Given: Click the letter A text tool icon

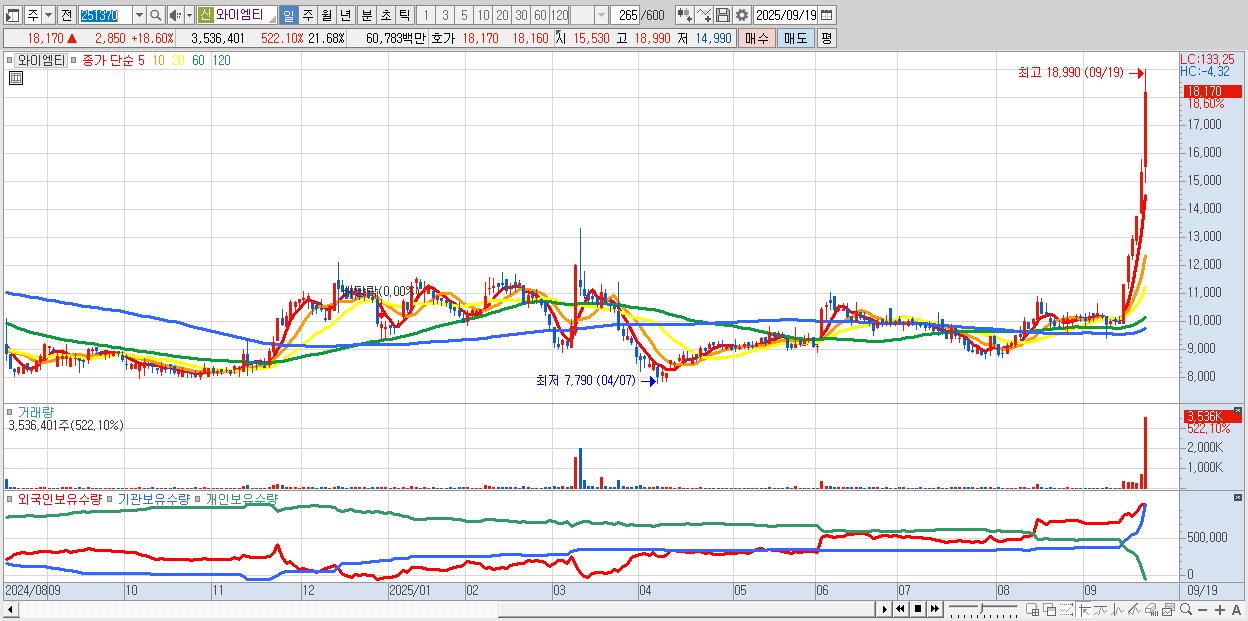Looking at the screenshot, I should [1236, 609].
